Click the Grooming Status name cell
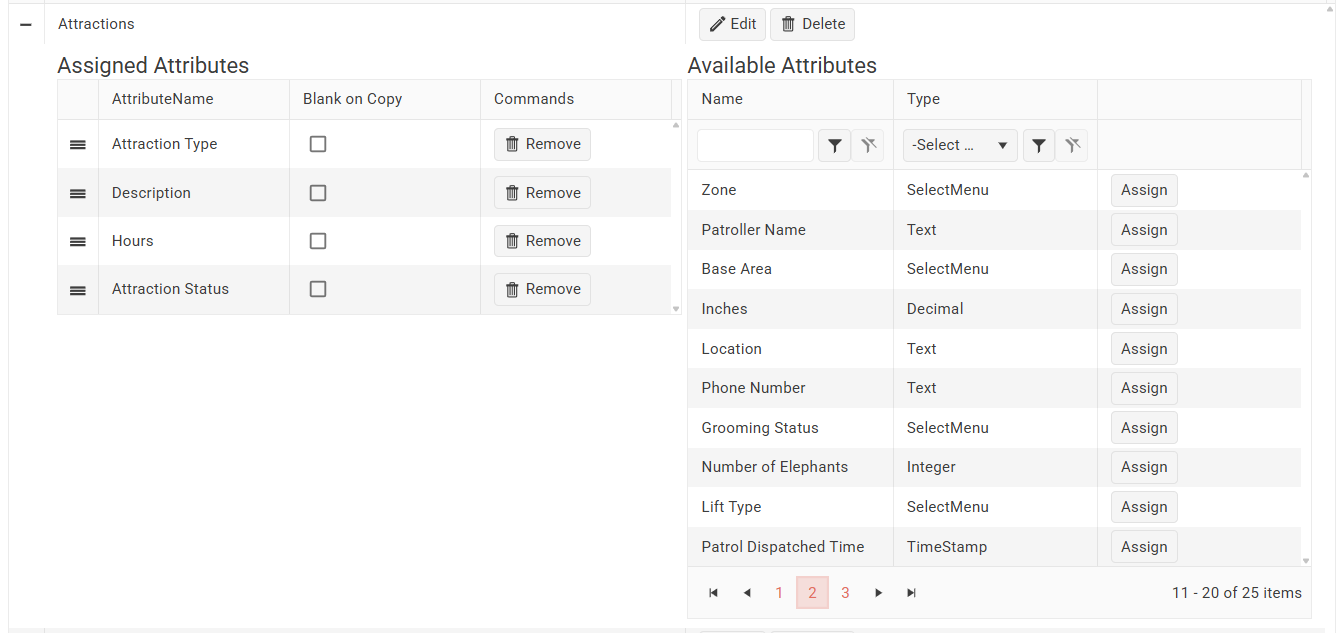The width and height of the screenshot is (1339, 633). [x=790, y=428]
